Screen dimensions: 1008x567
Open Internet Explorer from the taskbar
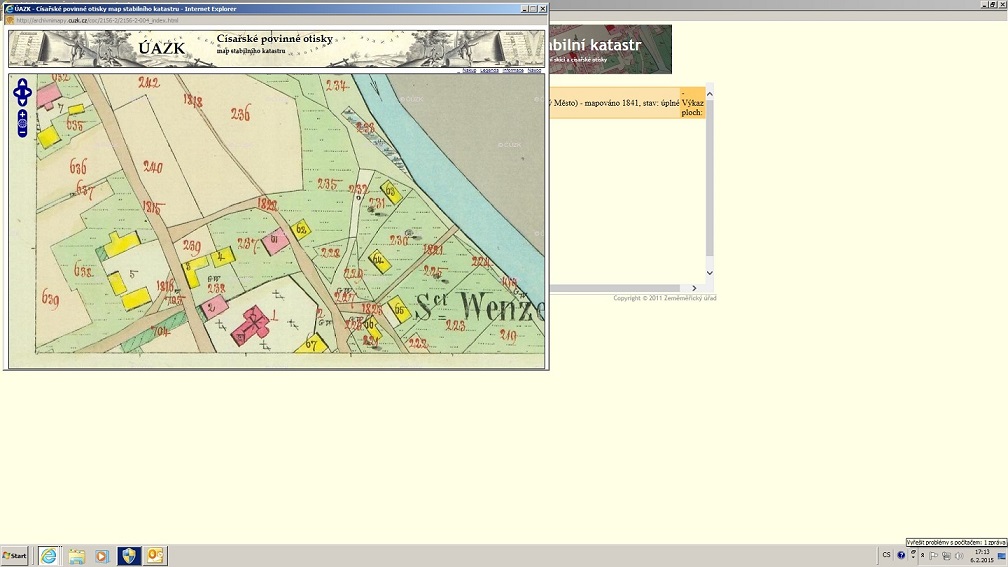[x=49, y=555]
